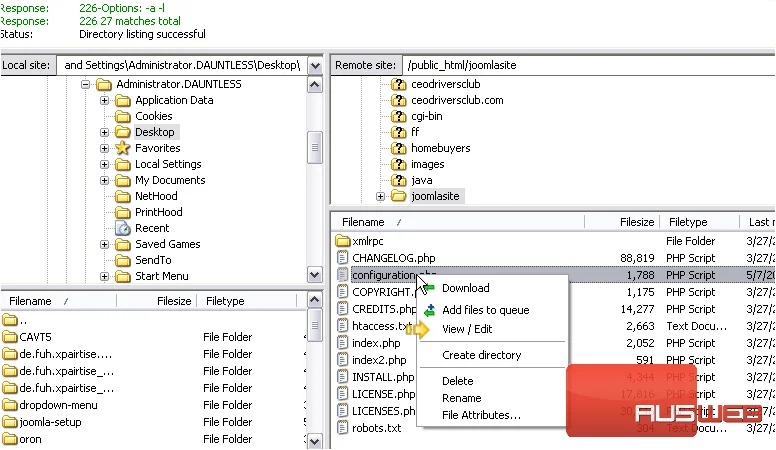
Task: Select INSTALL.php in the remote list
Action: pos(383,377)
